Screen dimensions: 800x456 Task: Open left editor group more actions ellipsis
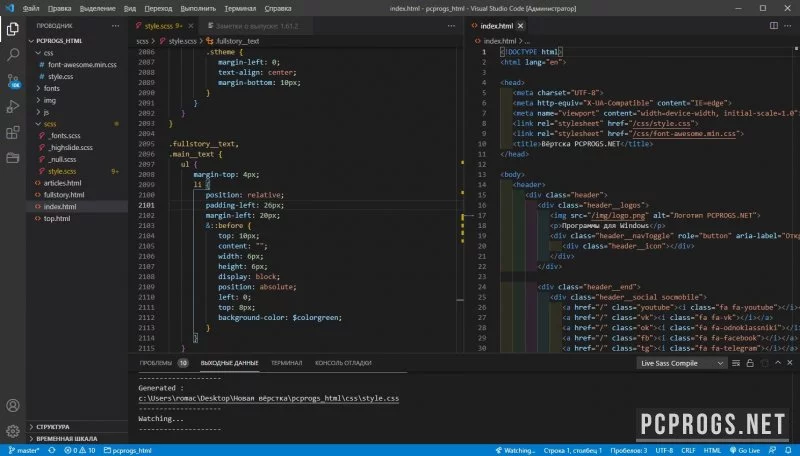[x=451, y=26]
